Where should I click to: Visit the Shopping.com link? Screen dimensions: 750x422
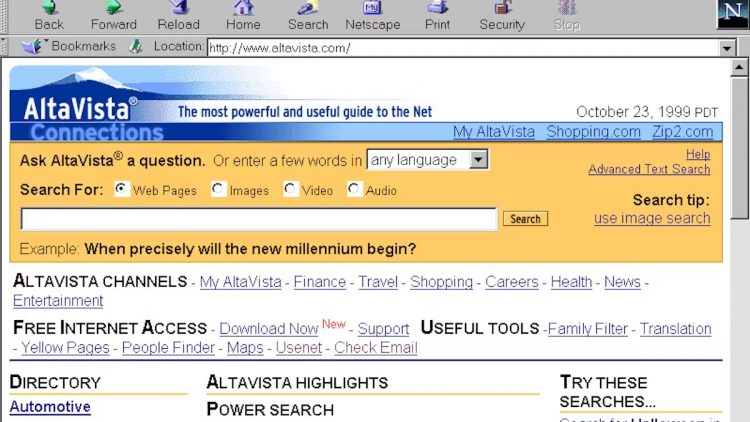click(593, 132)
